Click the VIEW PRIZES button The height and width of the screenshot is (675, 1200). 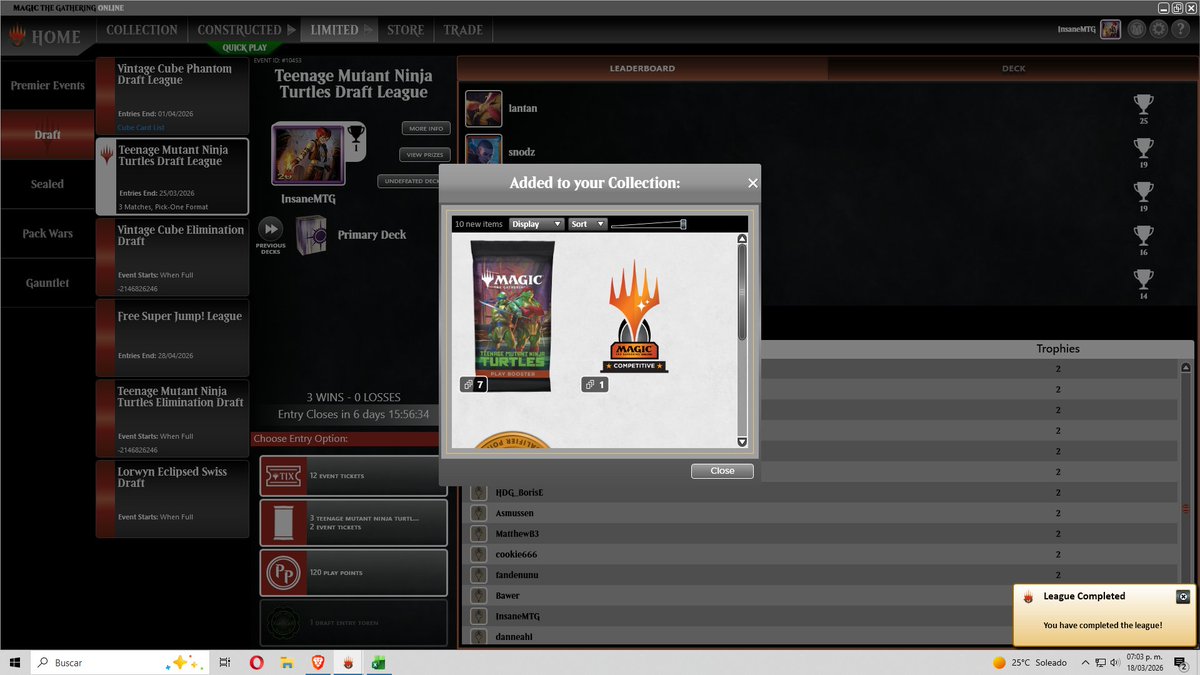pyautogui.click(x=426, y=155)
